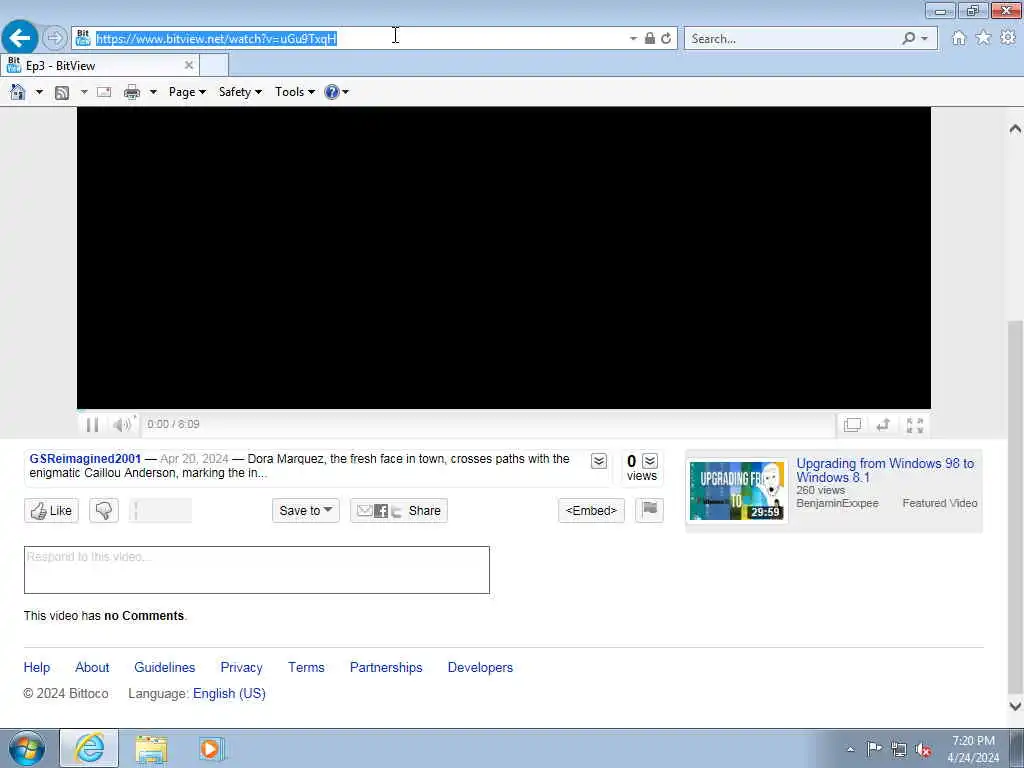Click the Share button
This screenshot has height=768, width=1024.
[x=399, y=511]
